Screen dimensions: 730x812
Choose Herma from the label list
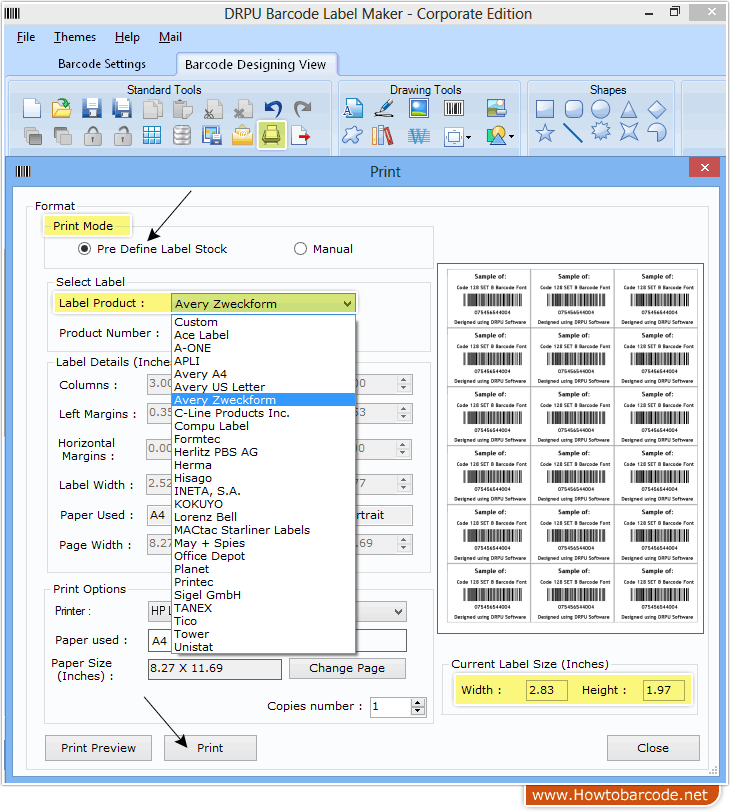point(263,465)
